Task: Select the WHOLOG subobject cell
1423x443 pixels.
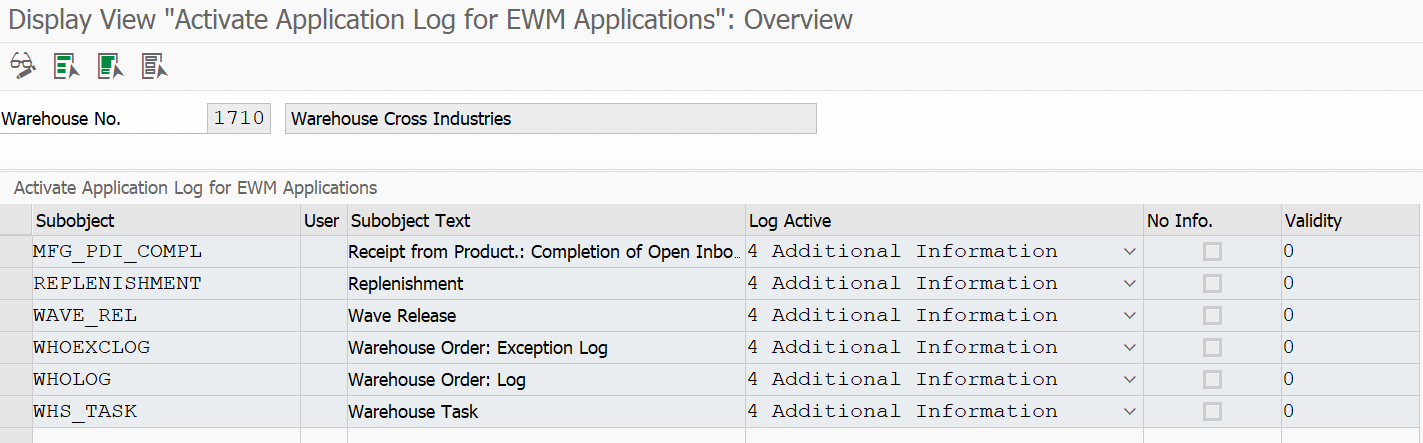Action: click(166, 380)
